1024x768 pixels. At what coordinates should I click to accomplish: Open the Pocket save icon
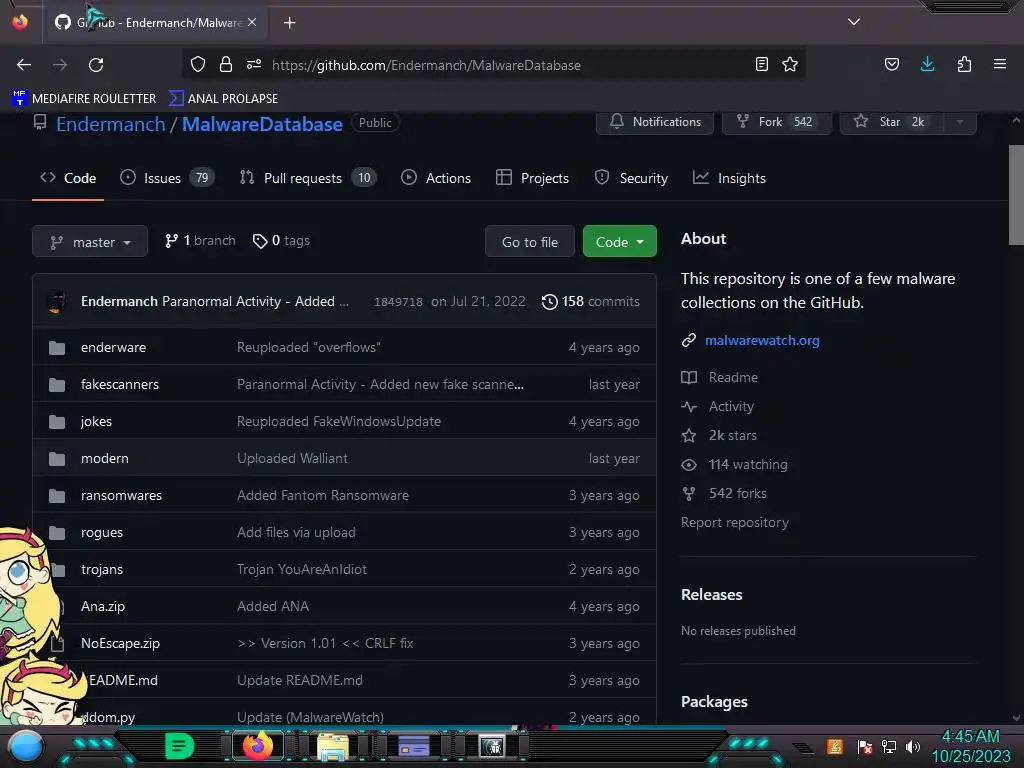point(891,64)
